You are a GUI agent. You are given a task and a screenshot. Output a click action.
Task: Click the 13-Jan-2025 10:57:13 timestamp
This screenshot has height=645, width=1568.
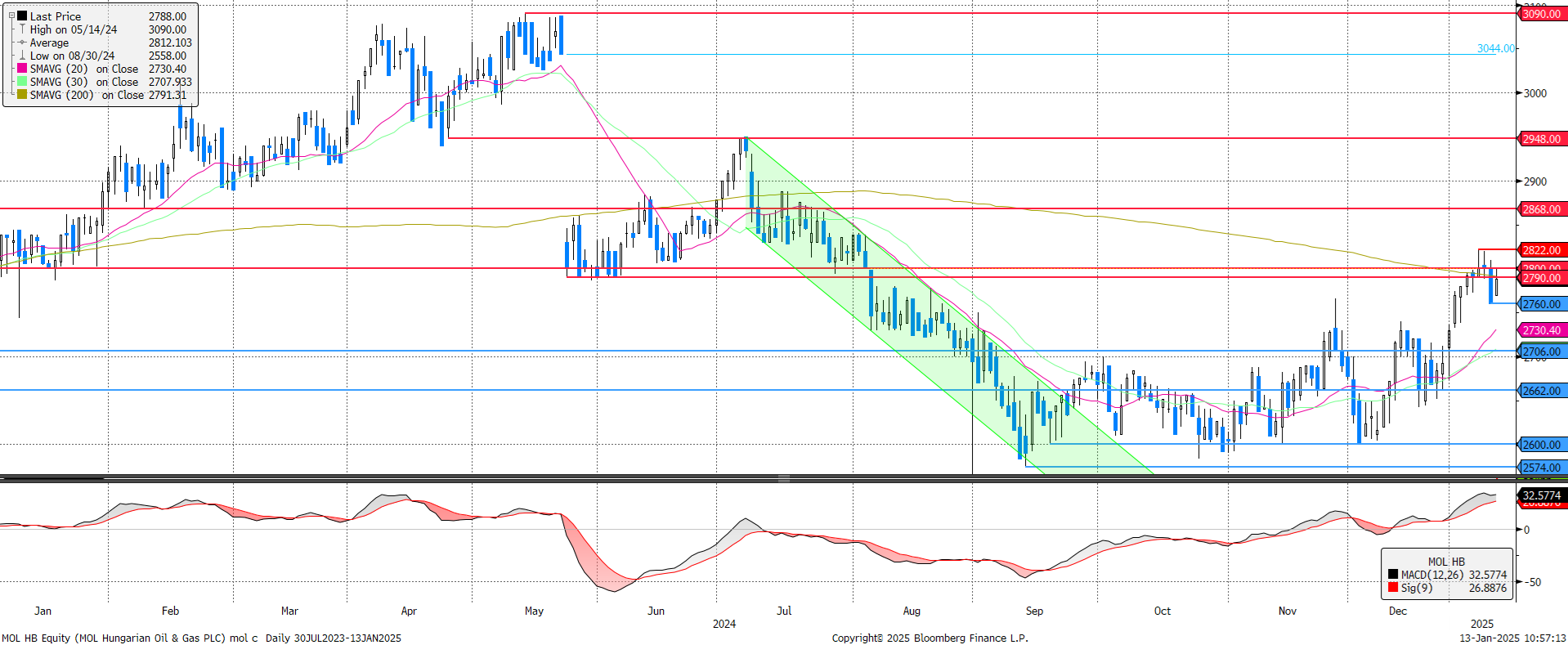(1513, 638)
